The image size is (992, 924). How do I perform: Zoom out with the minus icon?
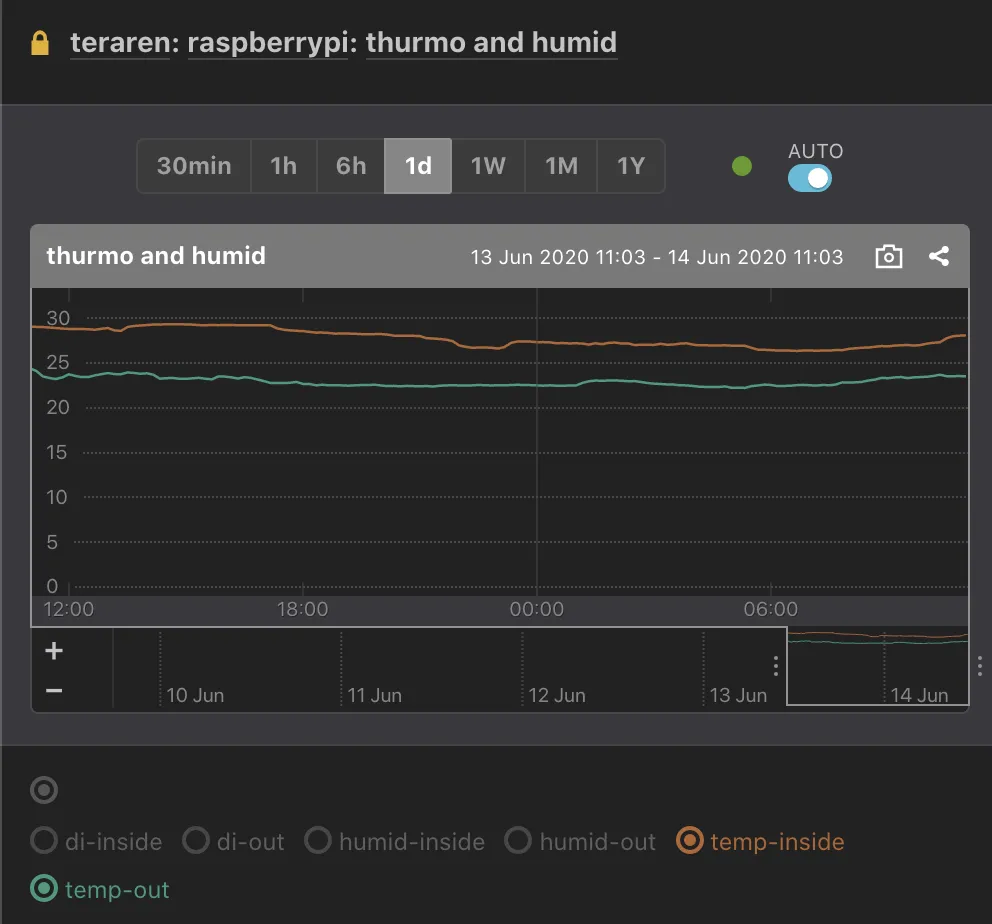[54, 691]
